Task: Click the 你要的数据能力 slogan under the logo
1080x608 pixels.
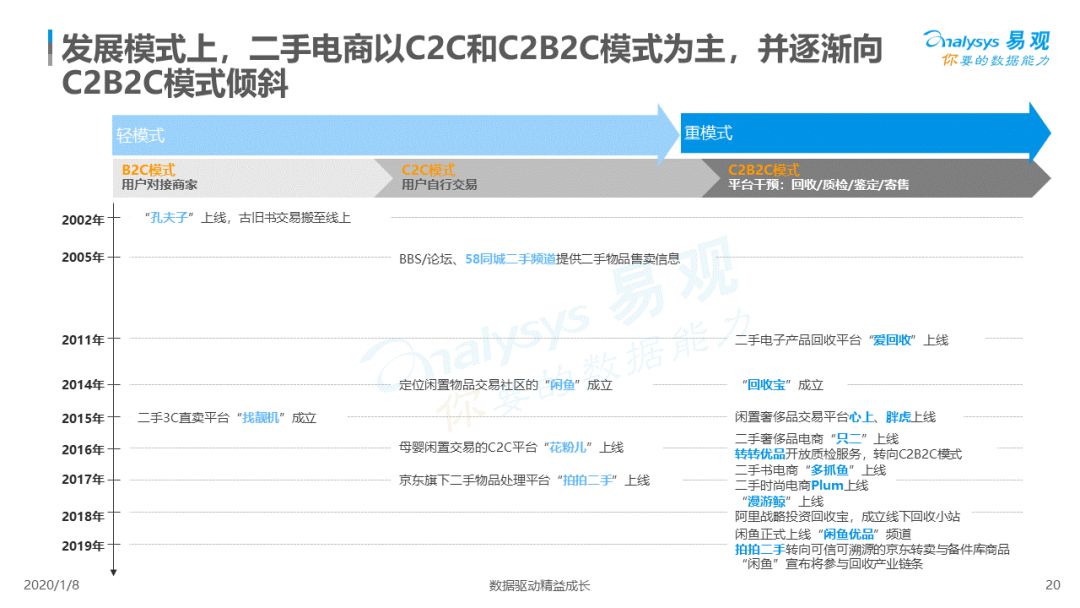Action: (x=996, y=61)
